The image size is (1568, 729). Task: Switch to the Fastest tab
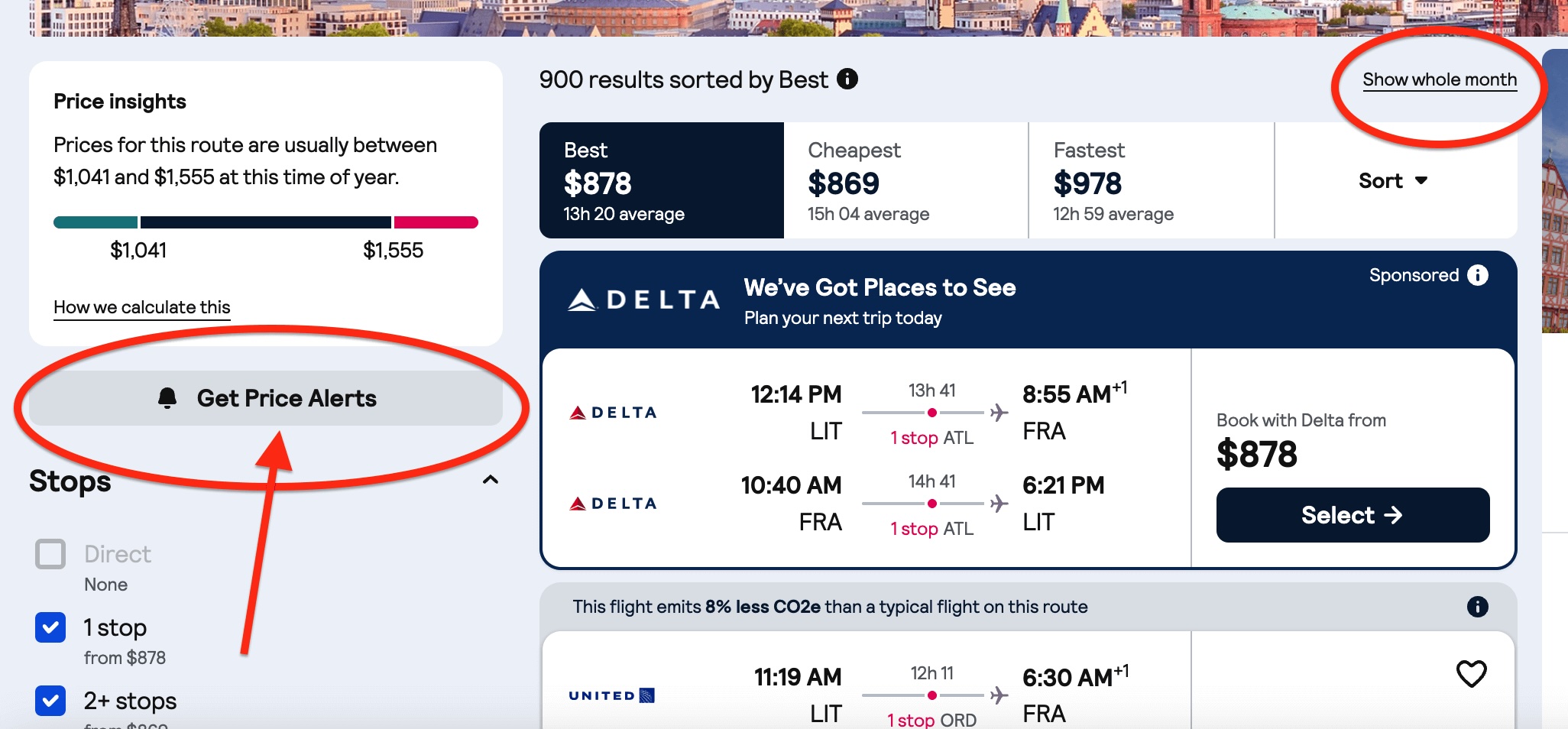1150,180
